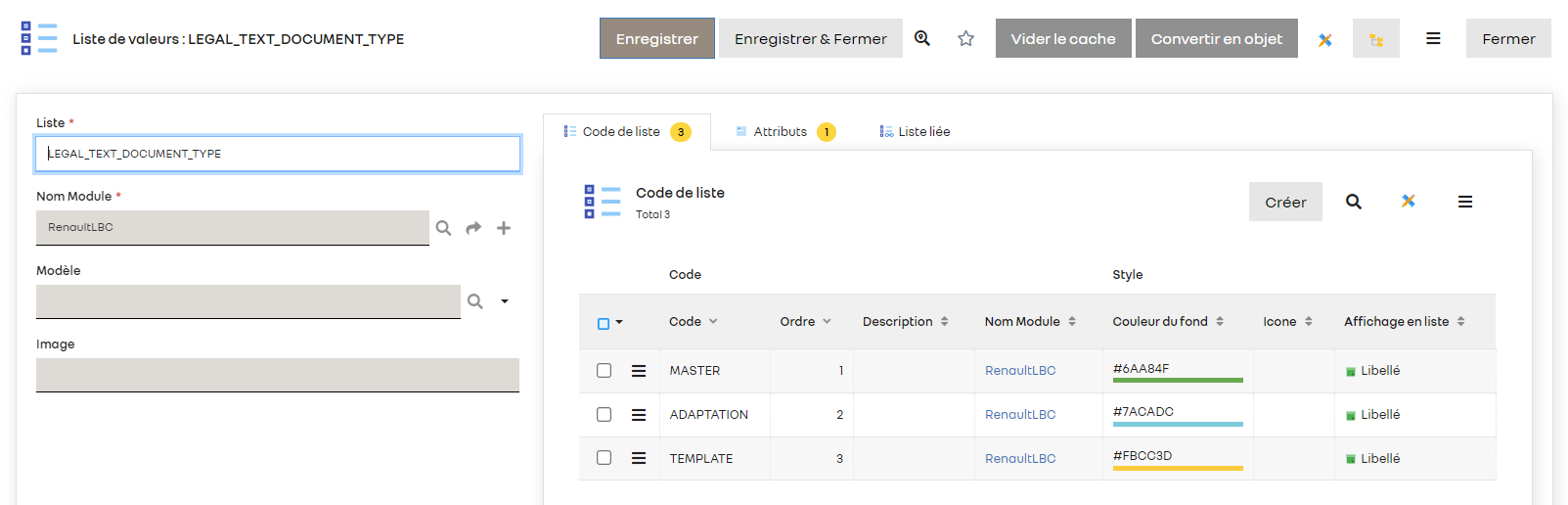The height and width of the screenshot is (505, 1568).
Task: Check the ADAPTATION row checkbox
Action: tap(604, 415)
